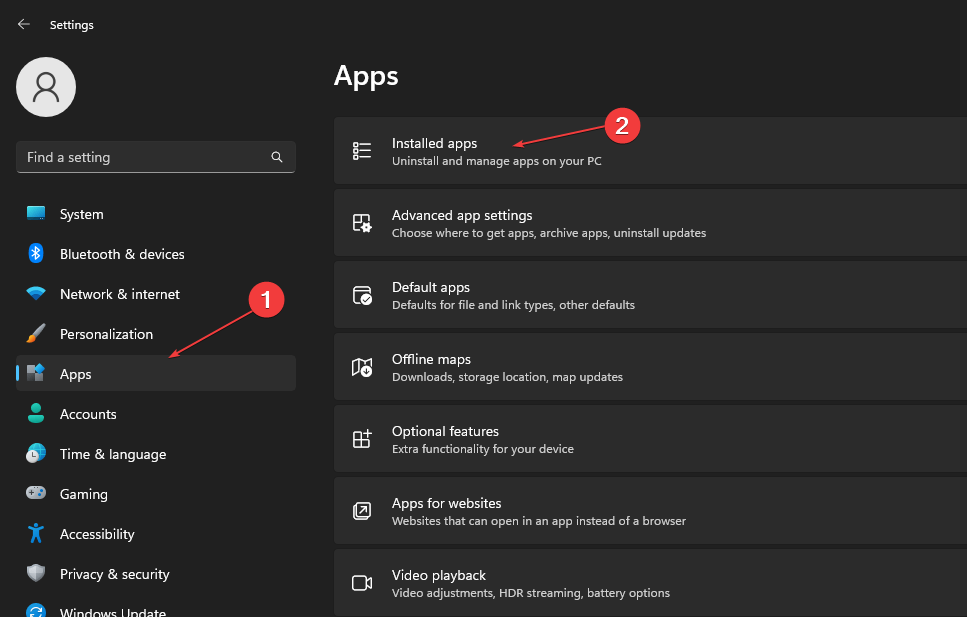The width and height of the screenshot is (967, 617).
Task: Click the Video playback camera icon
Action: [x=361, y=582]
